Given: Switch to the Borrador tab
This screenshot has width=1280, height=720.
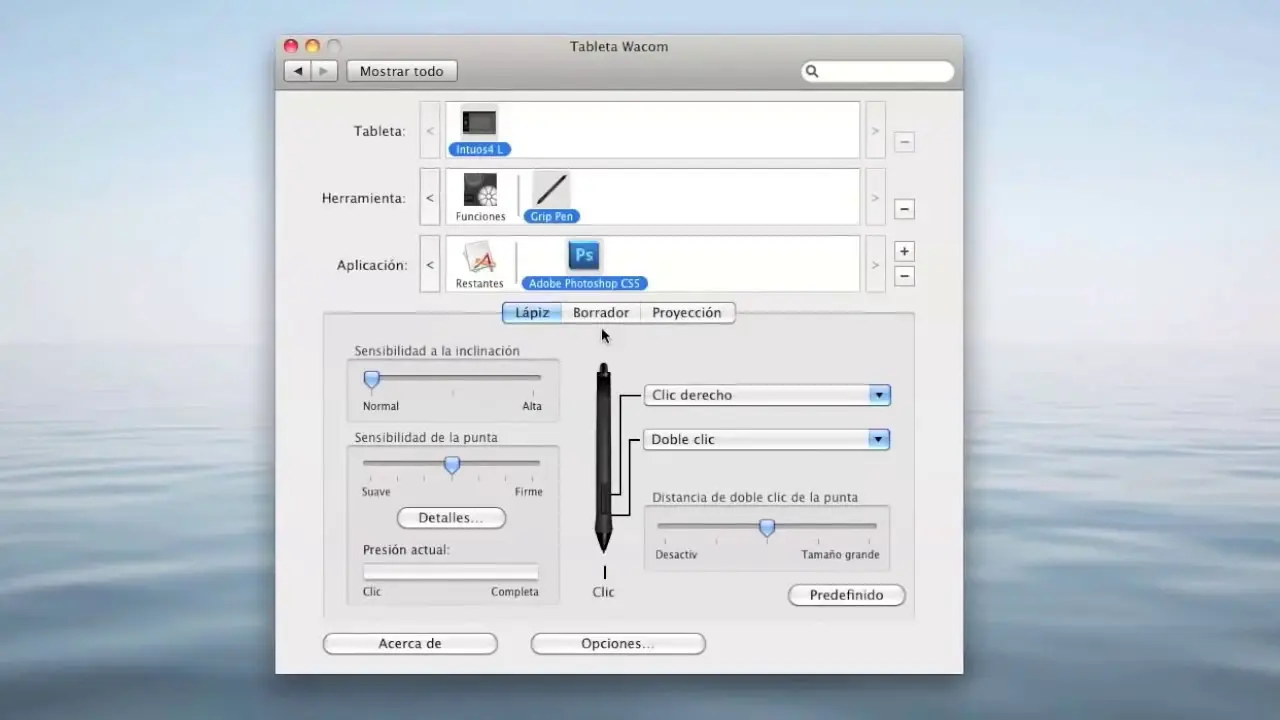Looking at the screenshot, I should [600, 313].
